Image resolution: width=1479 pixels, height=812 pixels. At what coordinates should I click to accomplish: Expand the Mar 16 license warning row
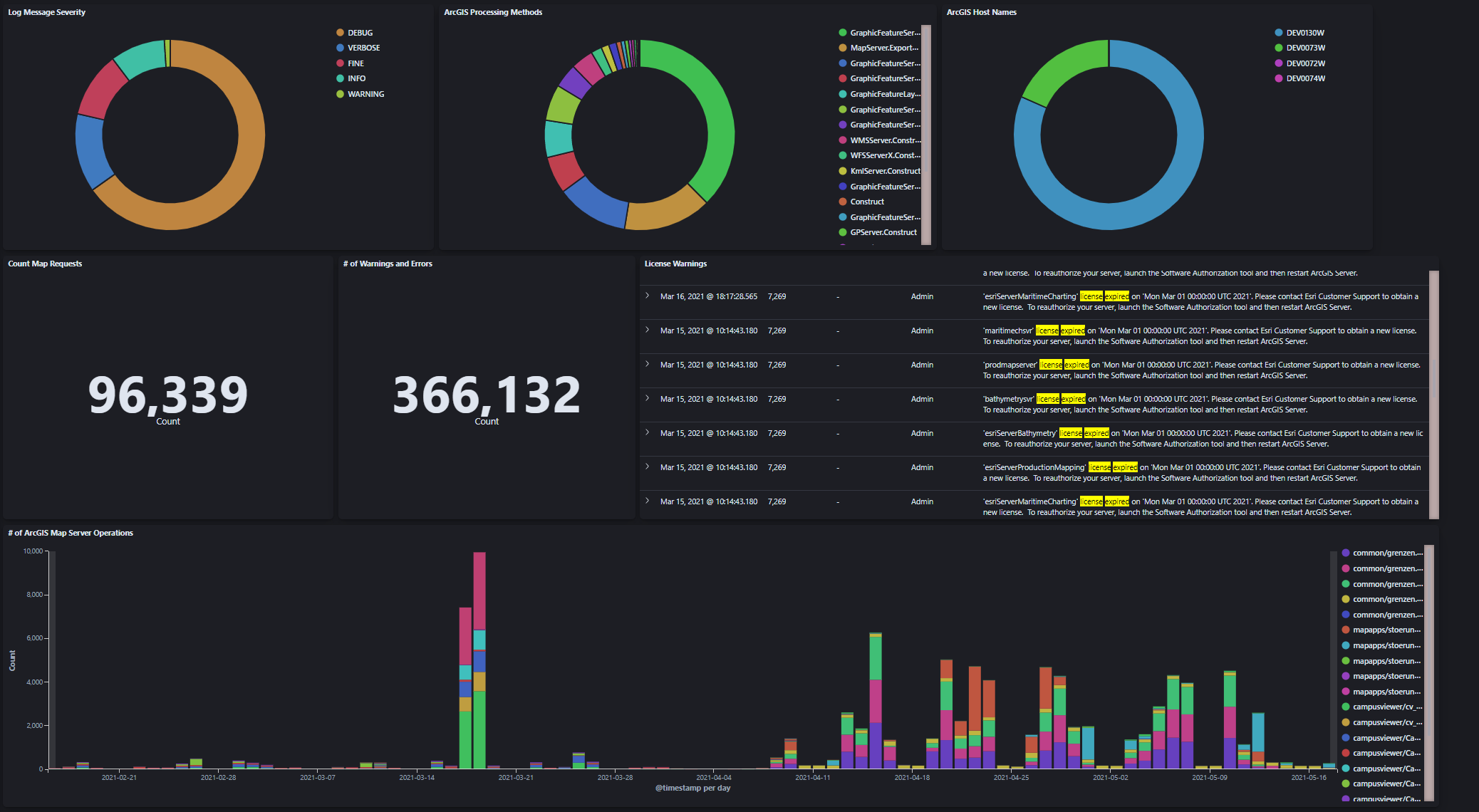tap(647, 296)
